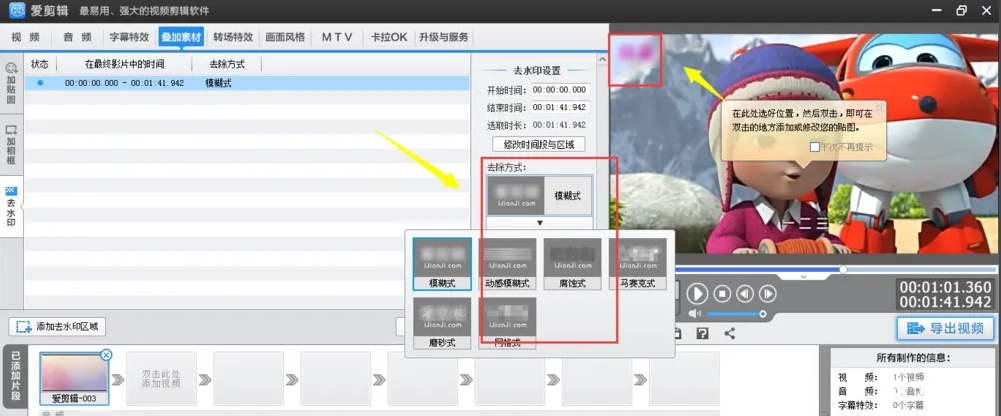1001x416 pixels.
Task: Choose the 腐蚀式 style thumbnail
Action: (573, 264)
